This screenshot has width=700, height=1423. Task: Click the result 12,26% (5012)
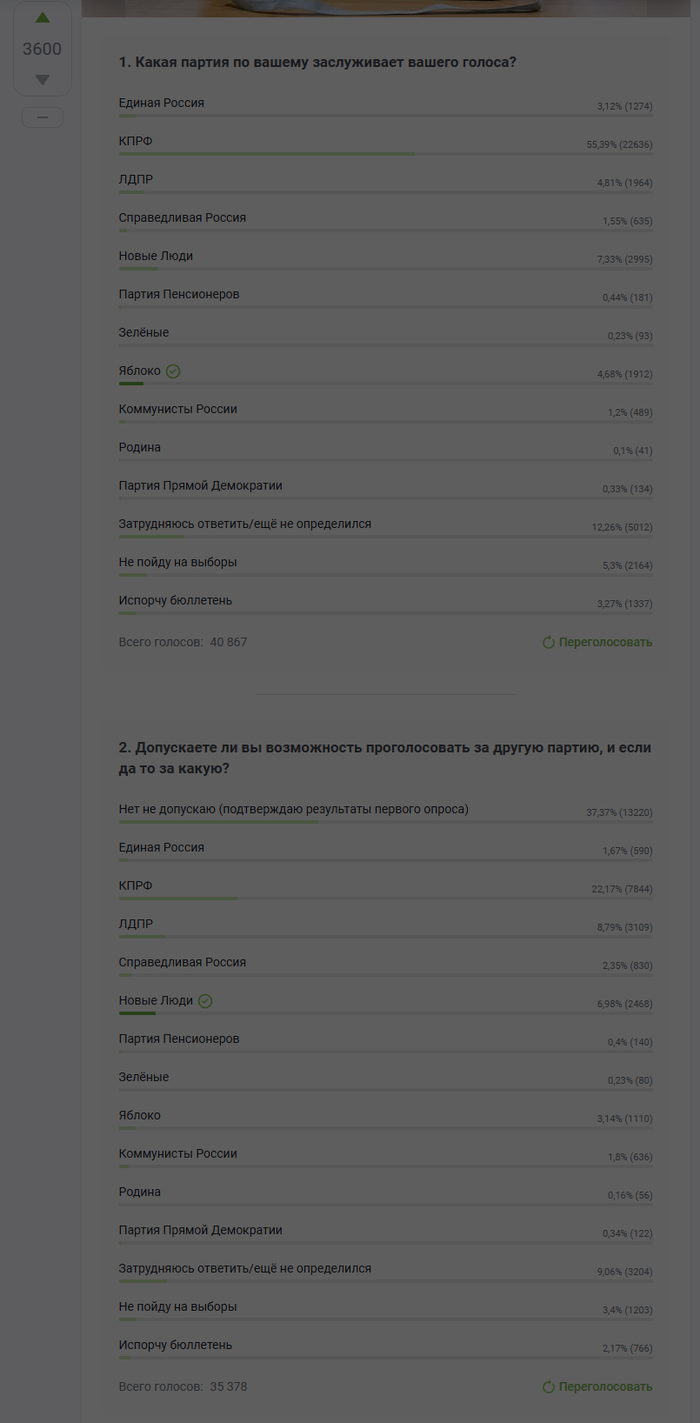point(622,527)
